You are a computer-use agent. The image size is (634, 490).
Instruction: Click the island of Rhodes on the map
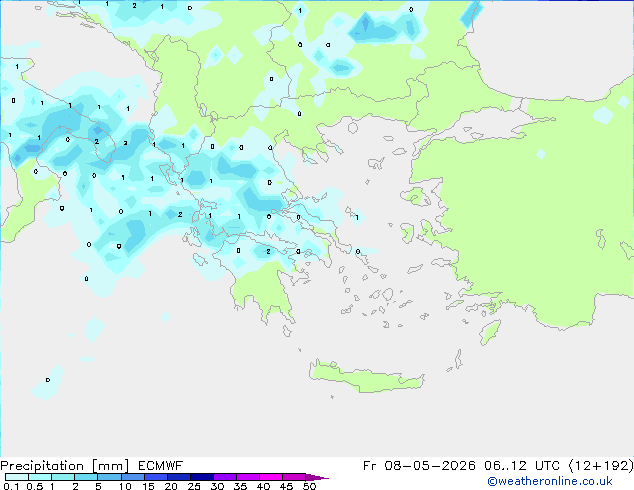[x=490, y=332]
